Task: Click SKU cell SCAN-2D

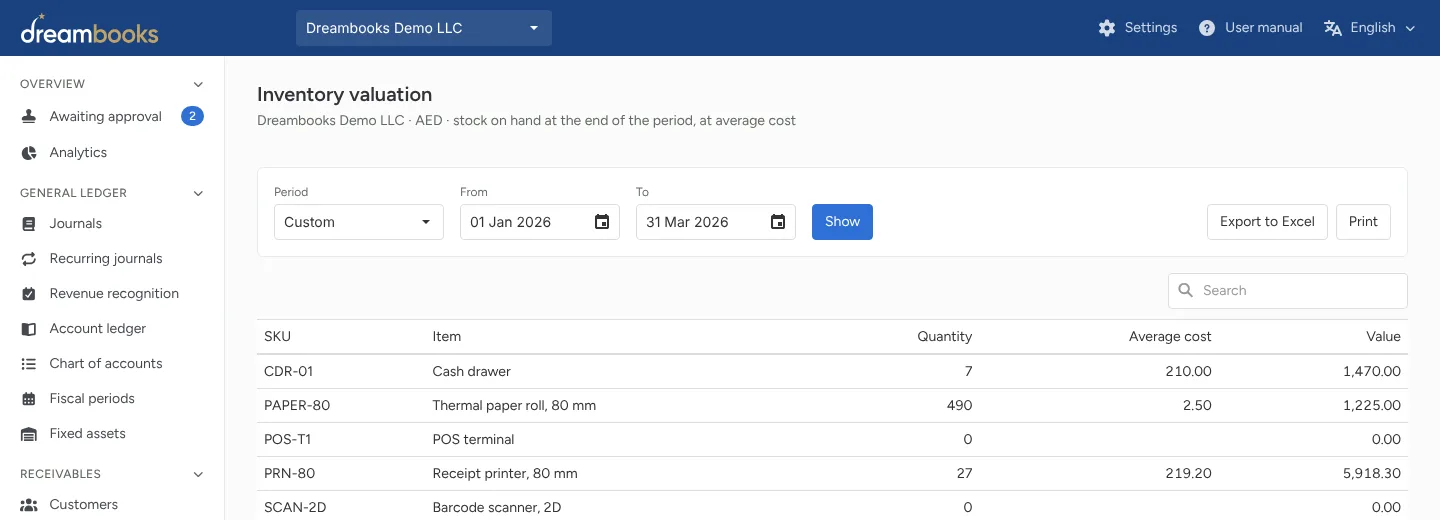Action: (x=295, y=508)
